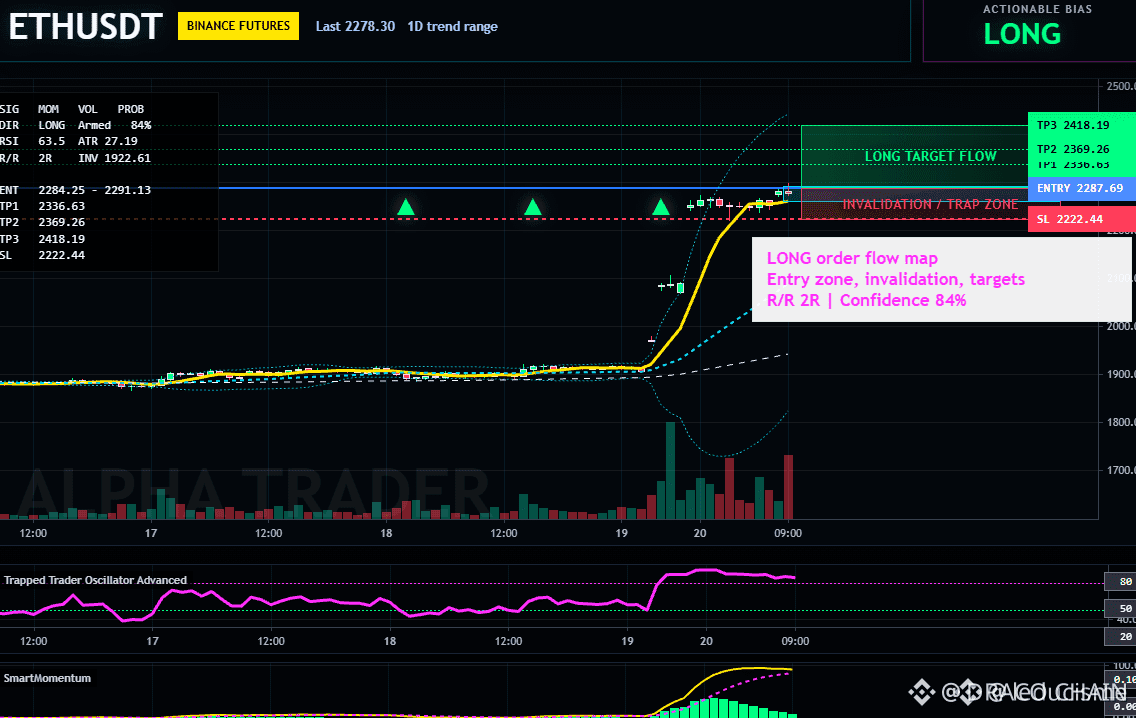Image resolution: width=1136 pixels, height=718 pixels.
Task: Click the yellow BINANCE FUTURES badge
Action: pyautogui.click(x=238, y=26)
